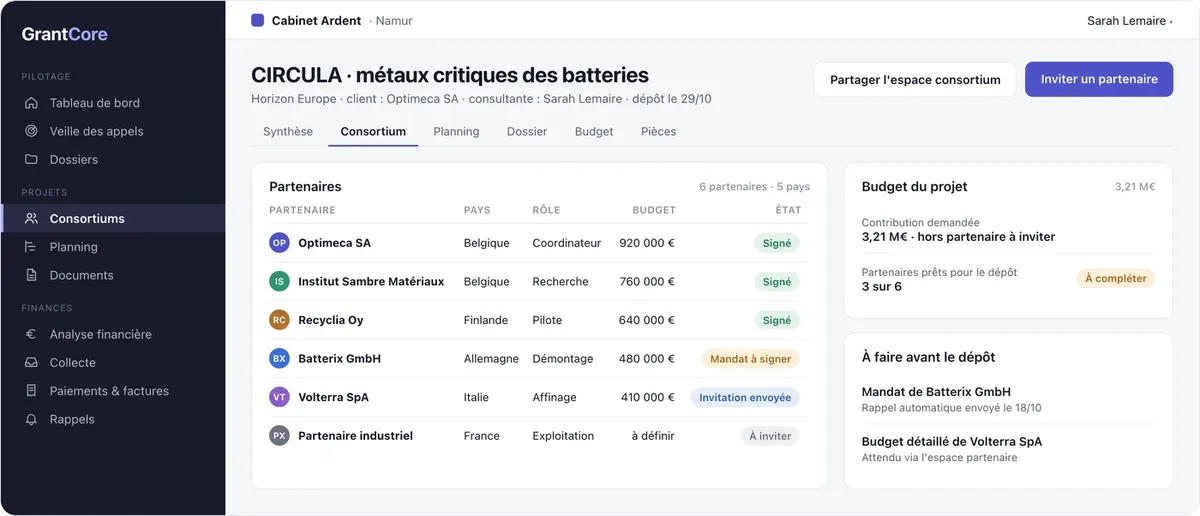Go to the Pièces tab
Viewport: 1200px width, 516px height.
tap(659, 131)
